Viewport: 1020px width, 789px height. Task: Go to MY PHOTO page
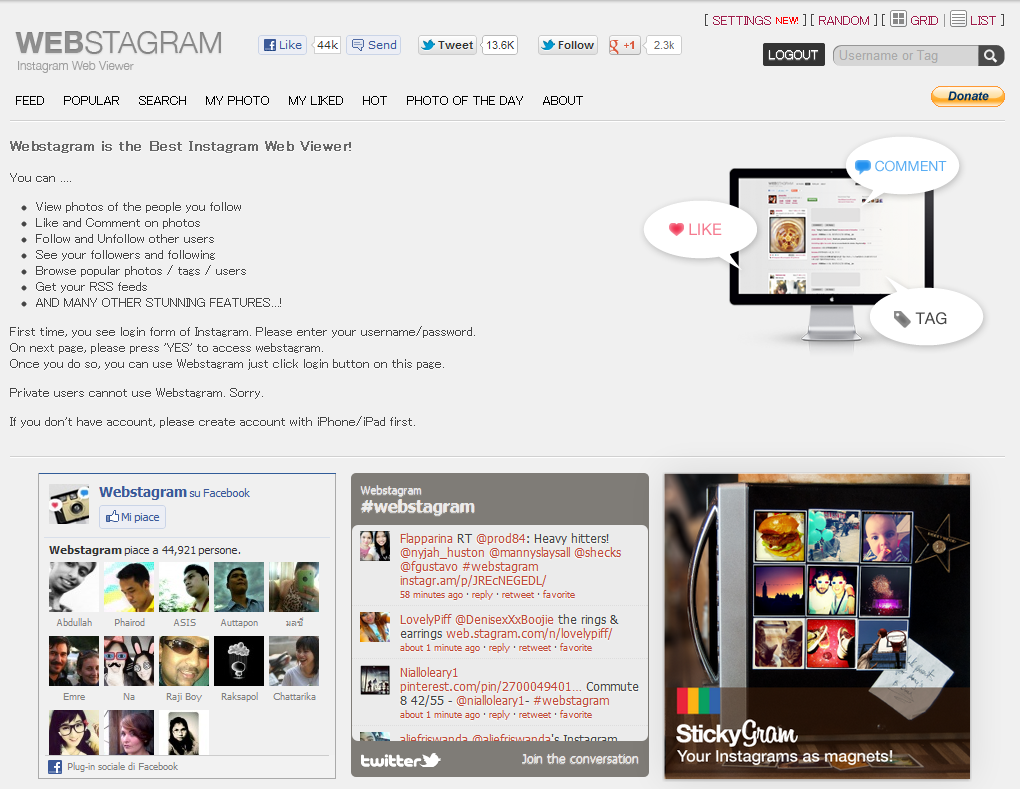tap(237, 101)
